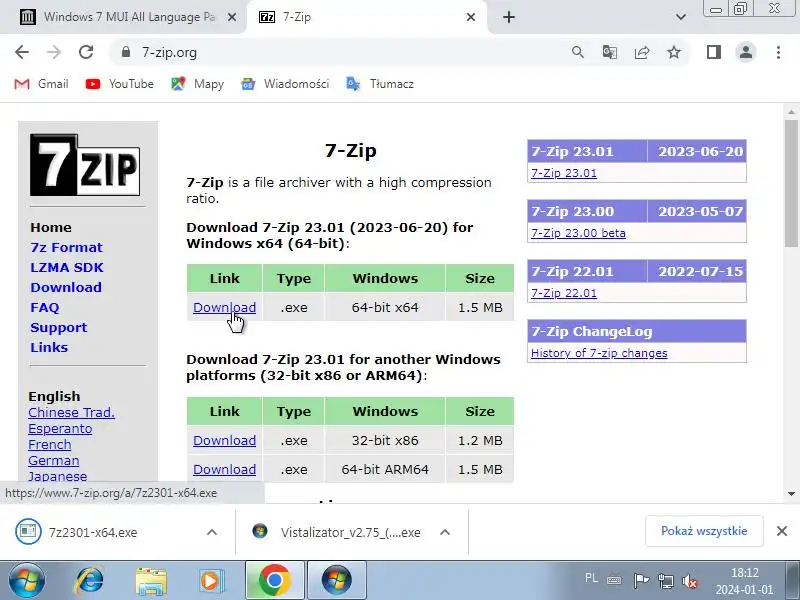The height and width of the screenshot is (600, 800).
Task: Launch Internet Explorer from taskbar
Action: (x=90, y=580)
